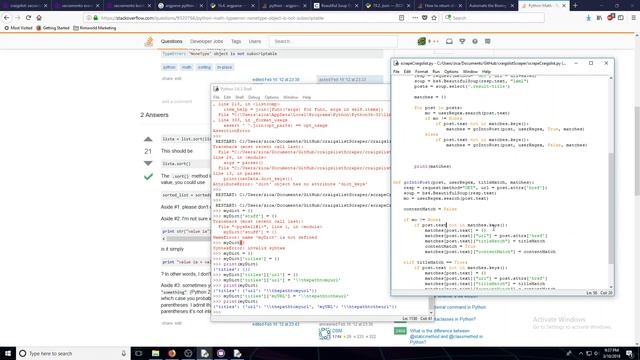Open a new Firefox tab
This screenshot has height=360, width=640.
[576, 5]
